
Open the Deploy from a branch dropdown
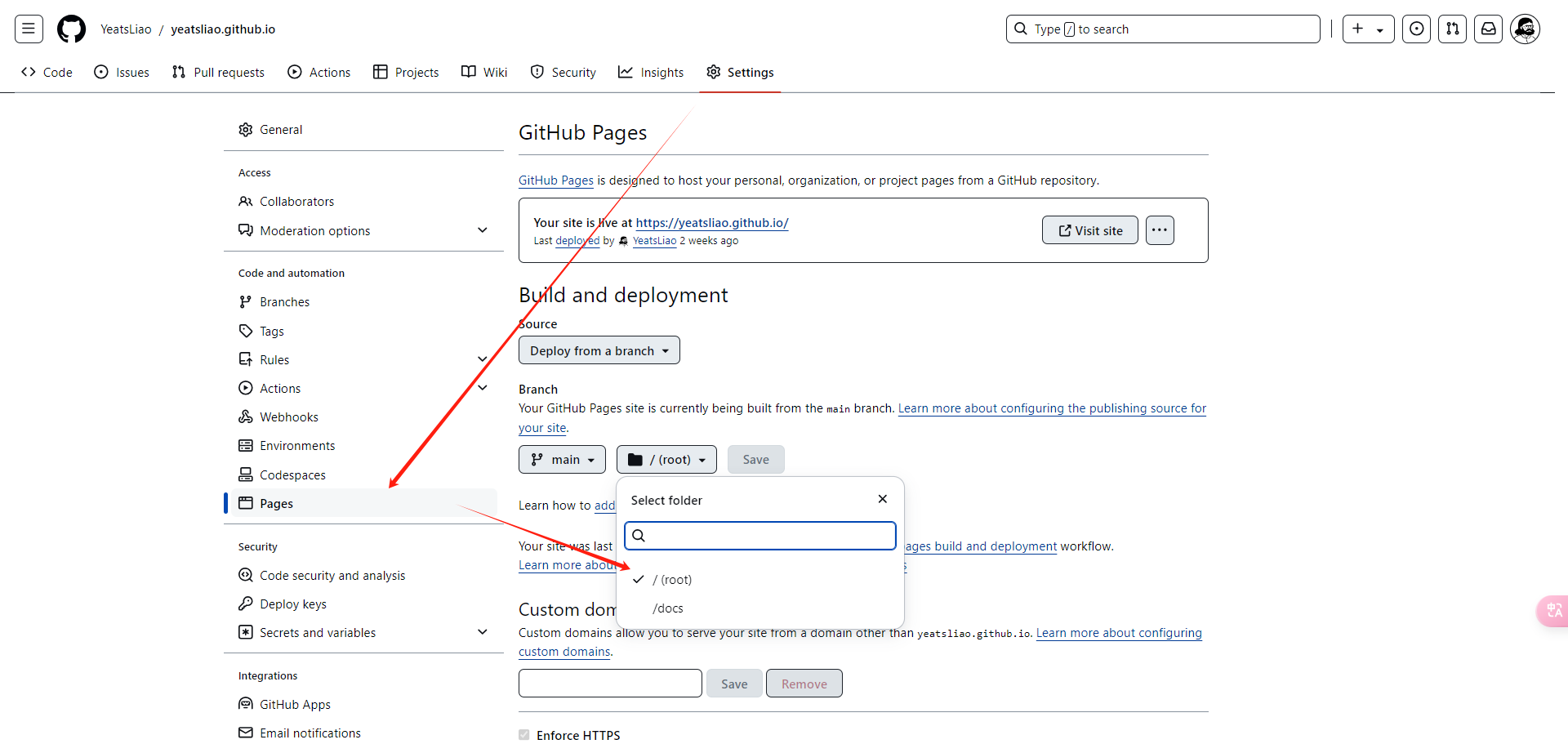pyautogui.click(x=599, y=350)
